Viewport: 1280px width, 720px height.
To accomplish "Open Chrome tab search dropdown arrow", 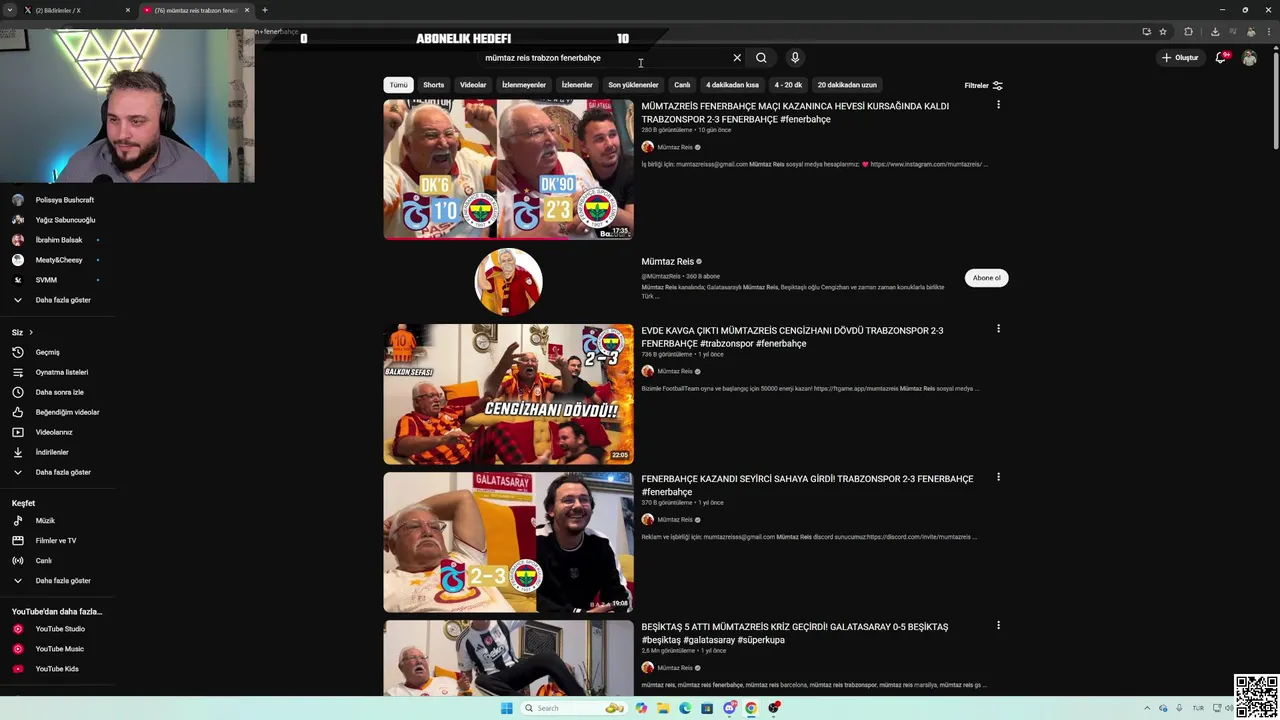I will [x=11, y=10].
